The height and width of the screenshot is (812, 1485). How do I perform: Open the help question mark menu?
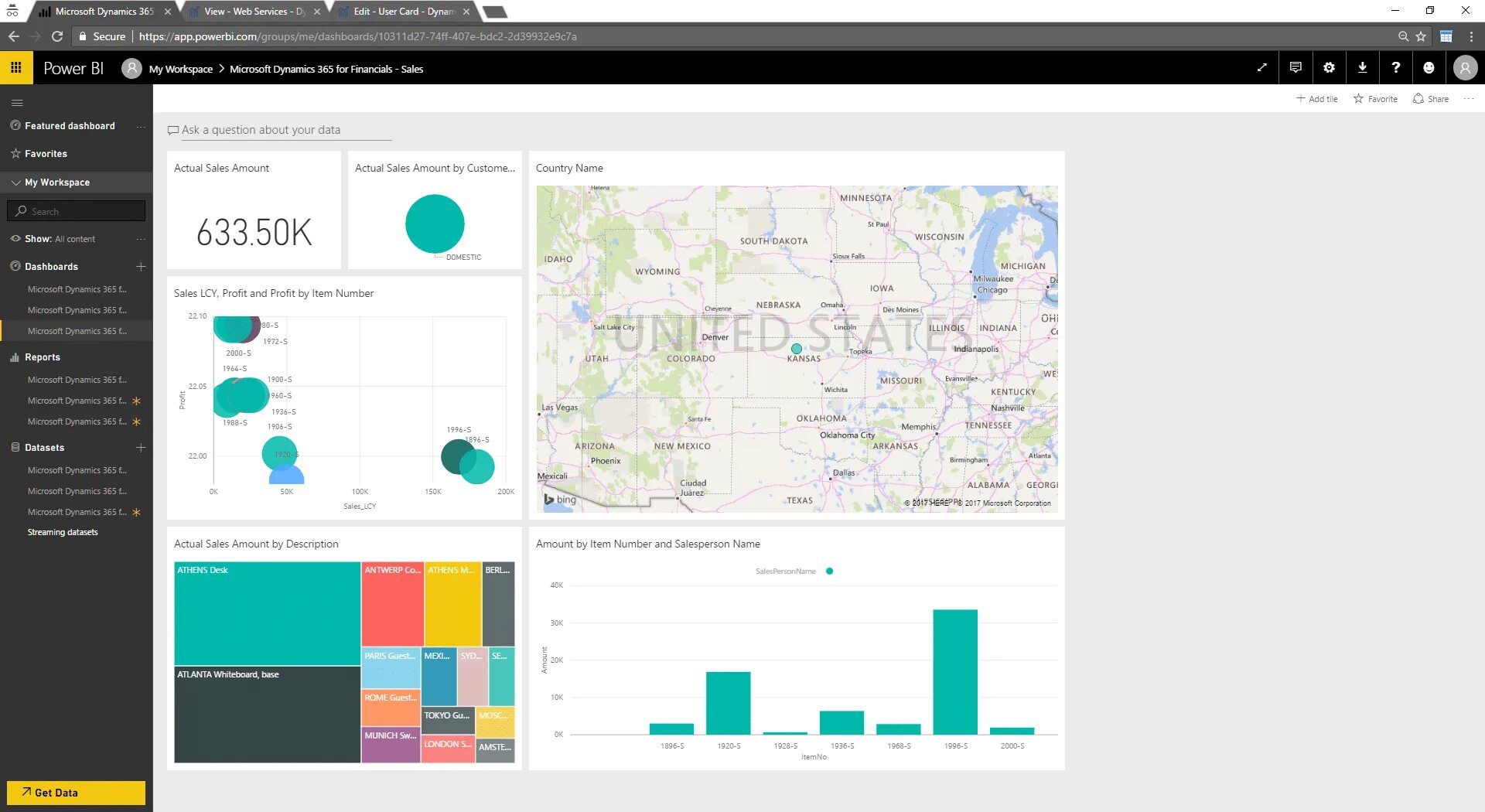point(1395,68)
